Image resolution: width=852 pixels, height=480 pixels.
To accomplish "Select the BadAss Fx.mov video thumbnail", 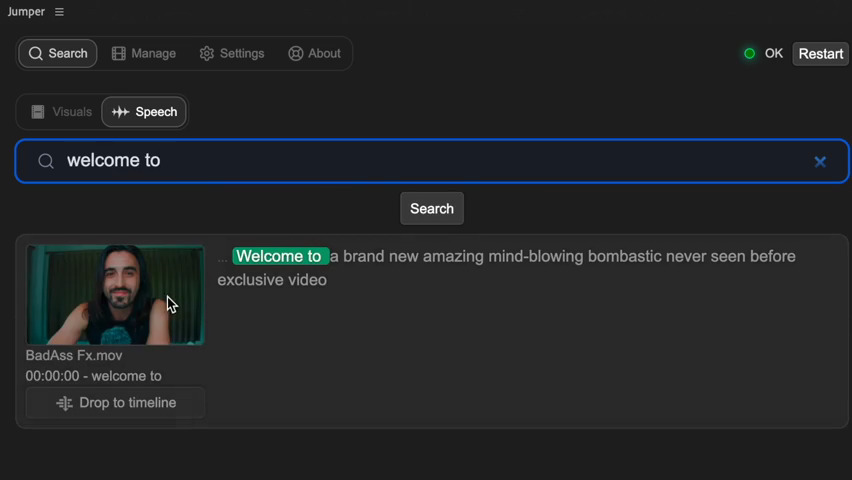I will click(115, 295).
